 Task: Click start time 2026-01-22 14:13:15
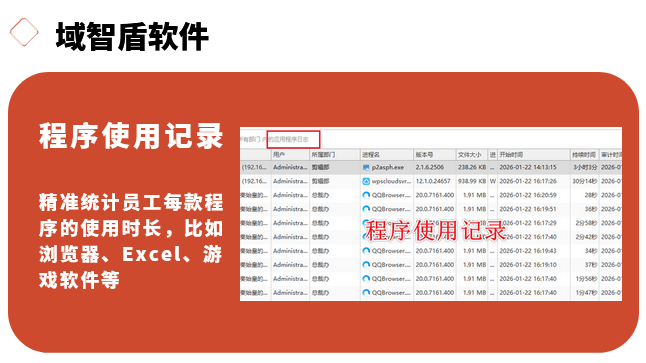[x=528, y=167]
